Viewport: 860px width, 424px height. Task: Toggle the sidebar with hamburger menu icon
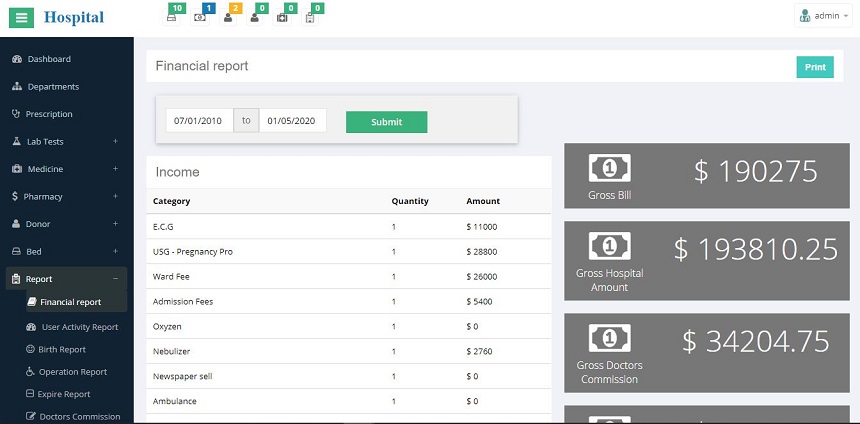click(21, 18)
